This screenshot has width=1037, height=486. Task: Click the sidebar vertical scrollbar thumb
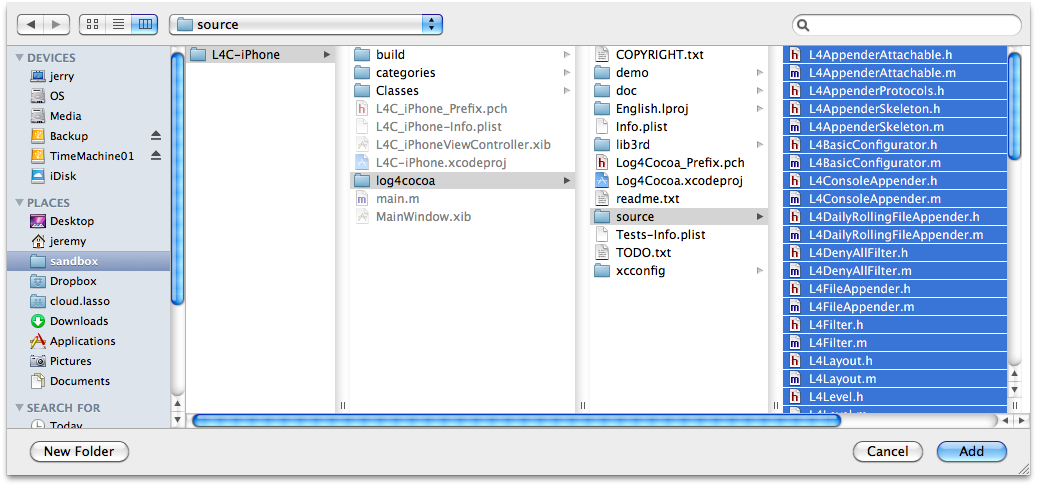coord(177,179)
